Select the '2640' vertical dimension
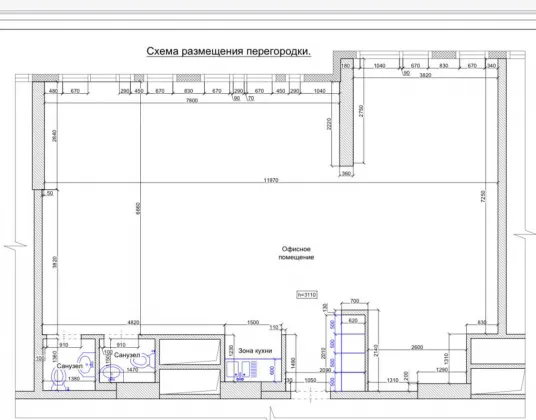Viewport: 536px width, 420px height. point(55,136)
